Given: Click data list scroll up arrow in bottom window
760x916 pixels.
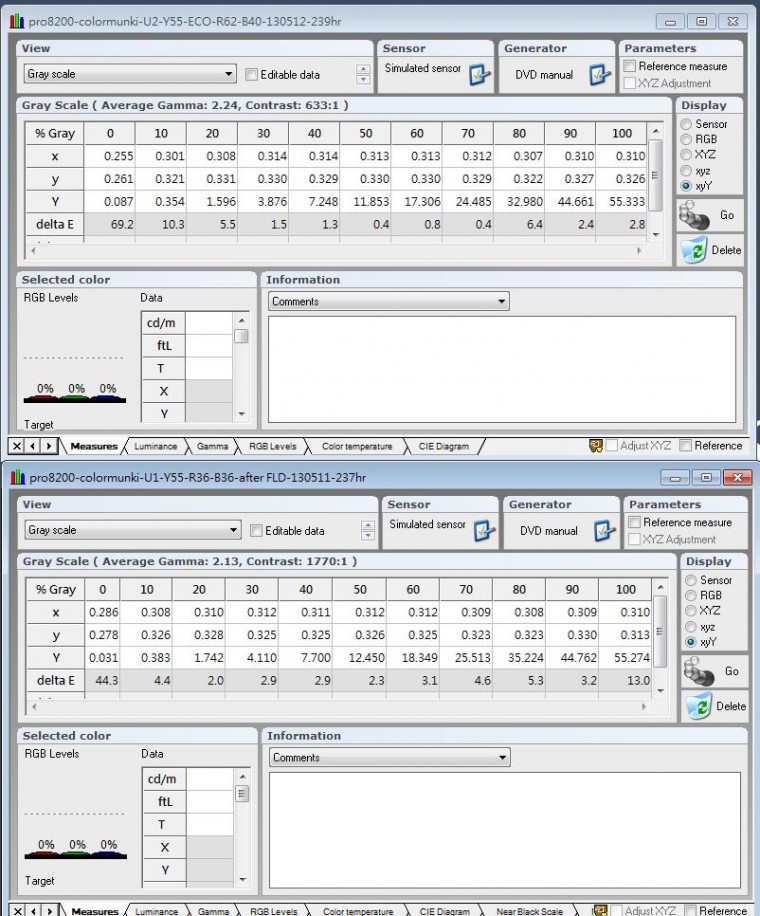Looking at the screenshot, I should (x=242, y=777).
